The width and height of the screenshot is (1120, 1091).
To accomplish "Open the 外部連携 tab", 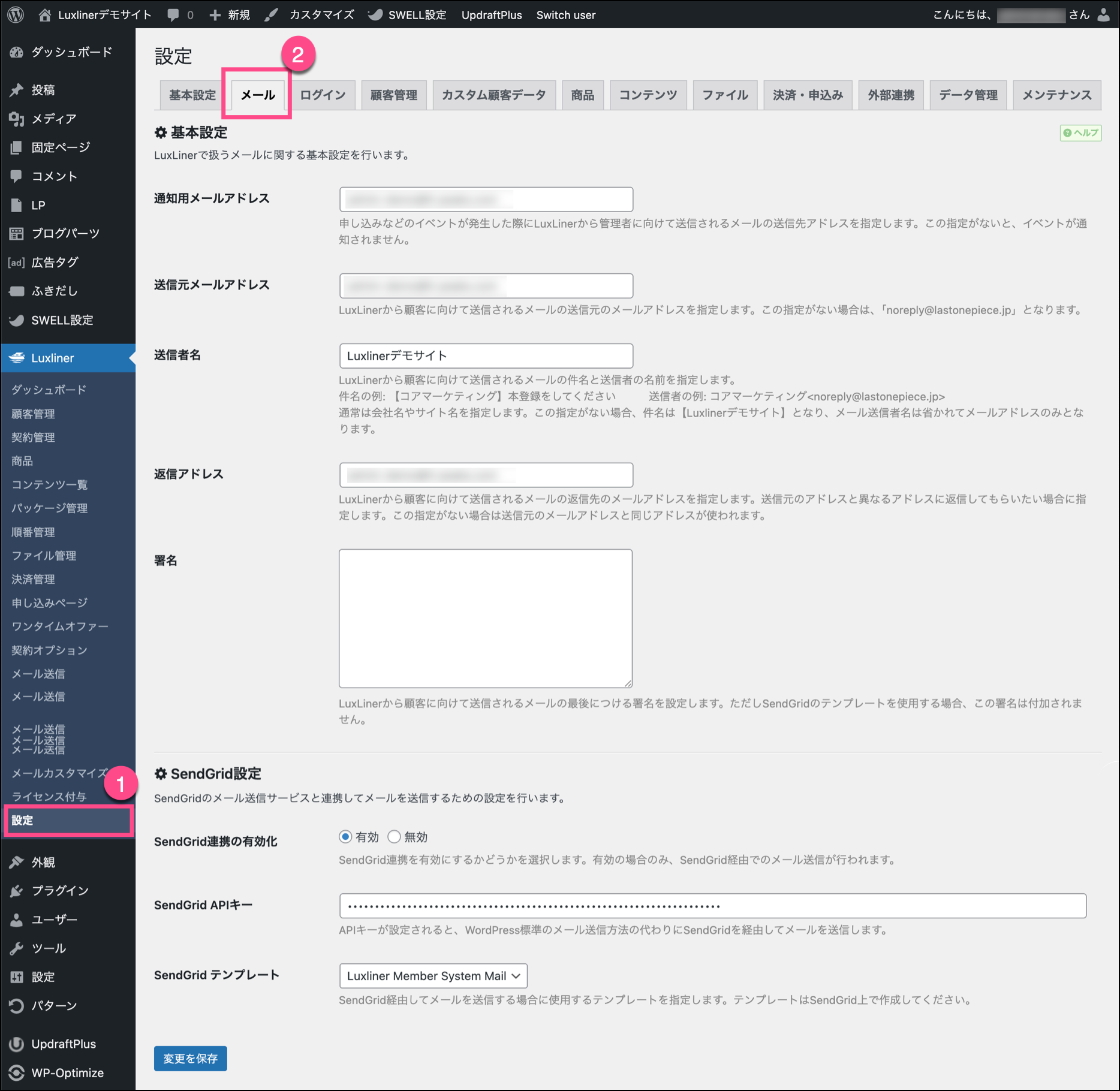I will coord(891,95).
